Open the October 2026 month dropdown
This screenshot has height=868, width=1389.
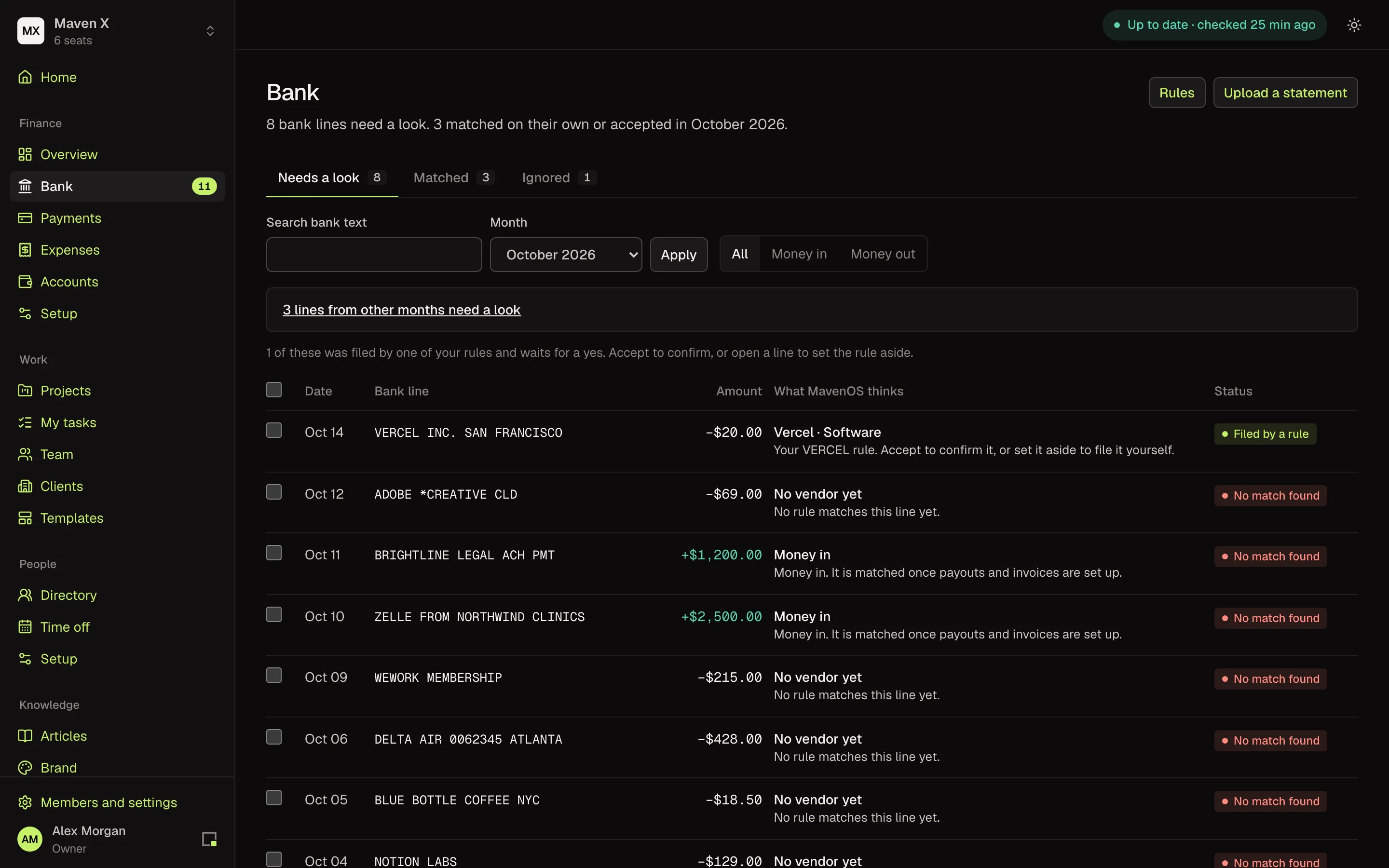point(566,254)
